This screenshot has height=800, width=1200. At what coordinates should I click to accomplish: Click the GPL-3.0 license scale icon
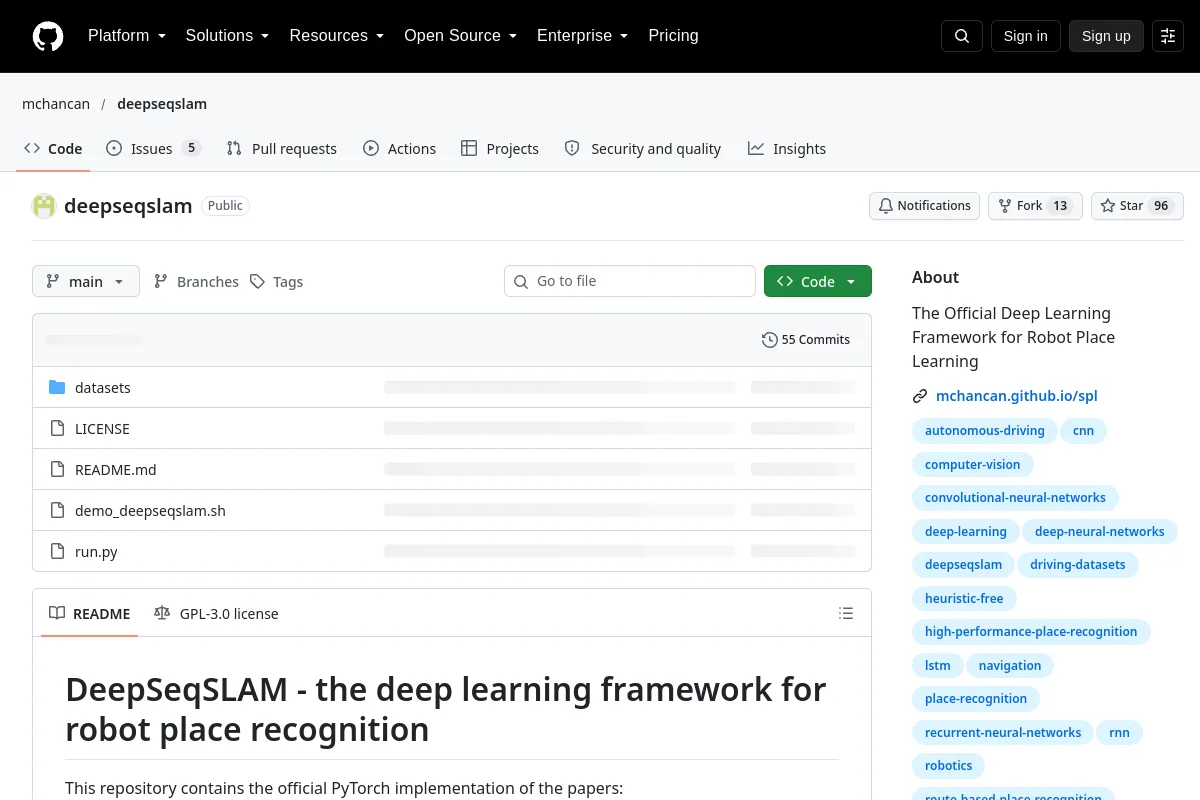pos(162,613)
